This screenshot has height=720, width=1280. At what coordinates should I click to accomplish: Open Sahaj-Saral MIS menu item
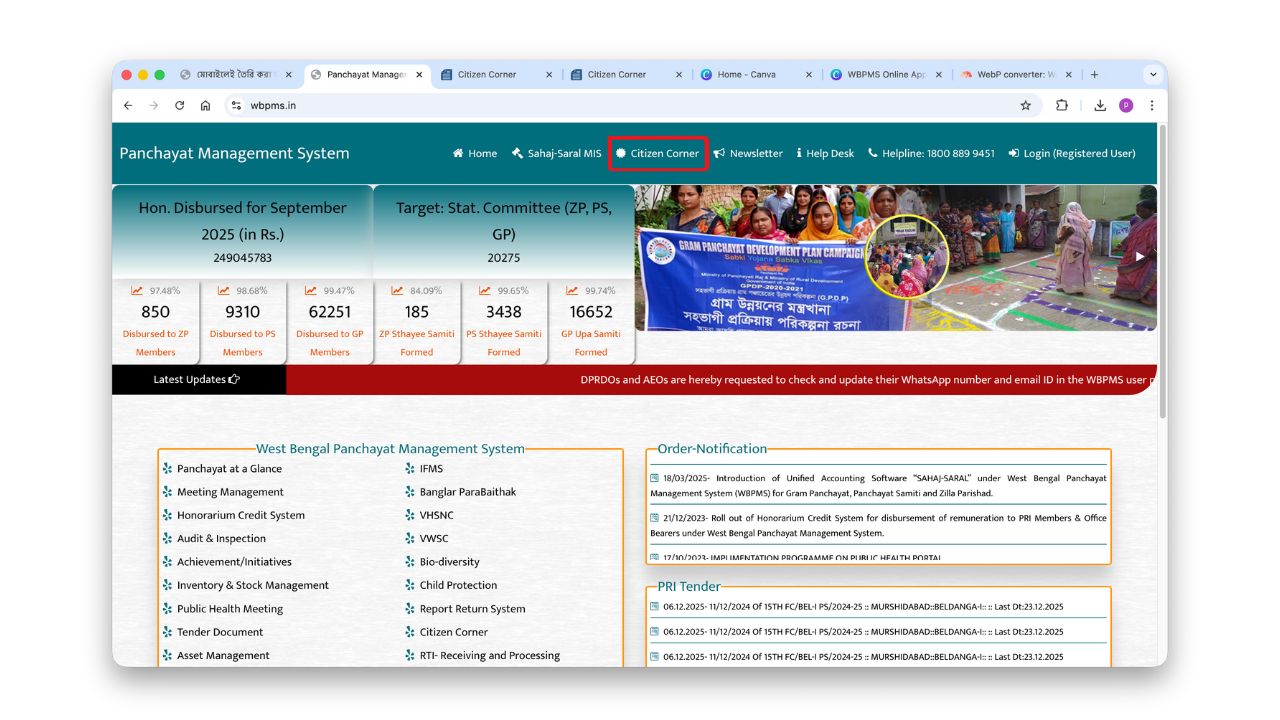pos(557,154)
